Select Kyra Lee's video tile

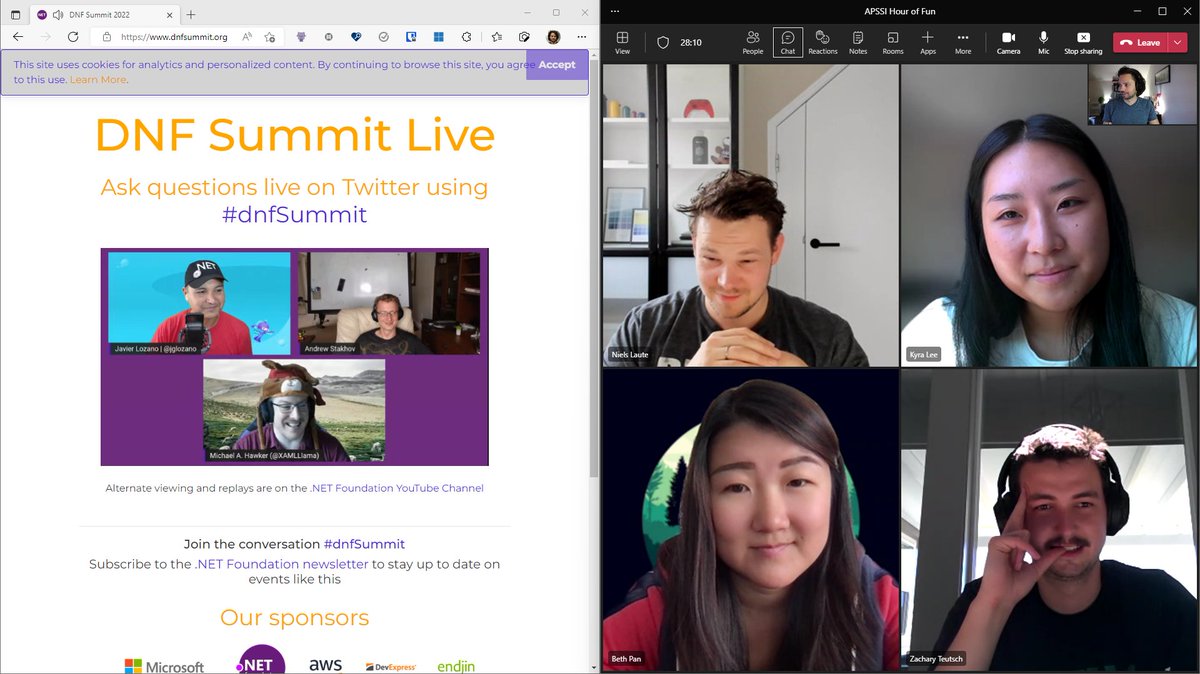point(1049,215)
